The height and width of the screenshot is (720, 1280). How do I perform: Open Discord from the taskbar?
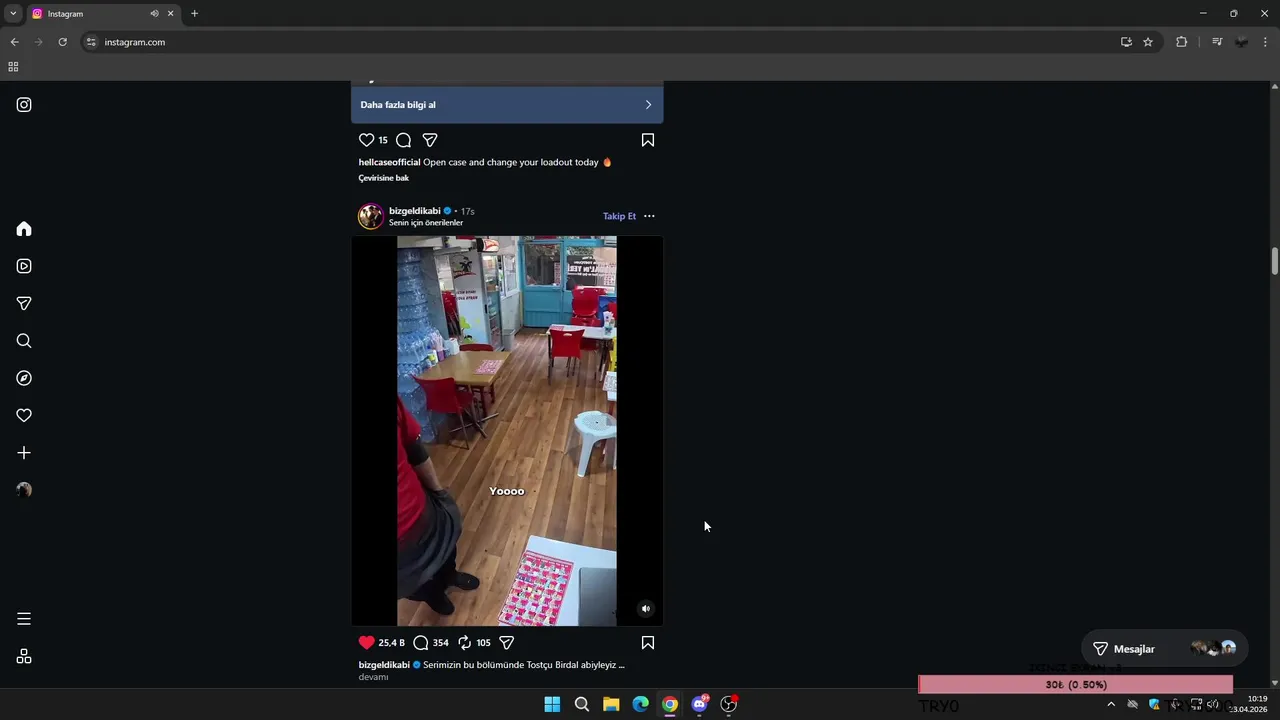pyautogui.click(x=700, y=704)
